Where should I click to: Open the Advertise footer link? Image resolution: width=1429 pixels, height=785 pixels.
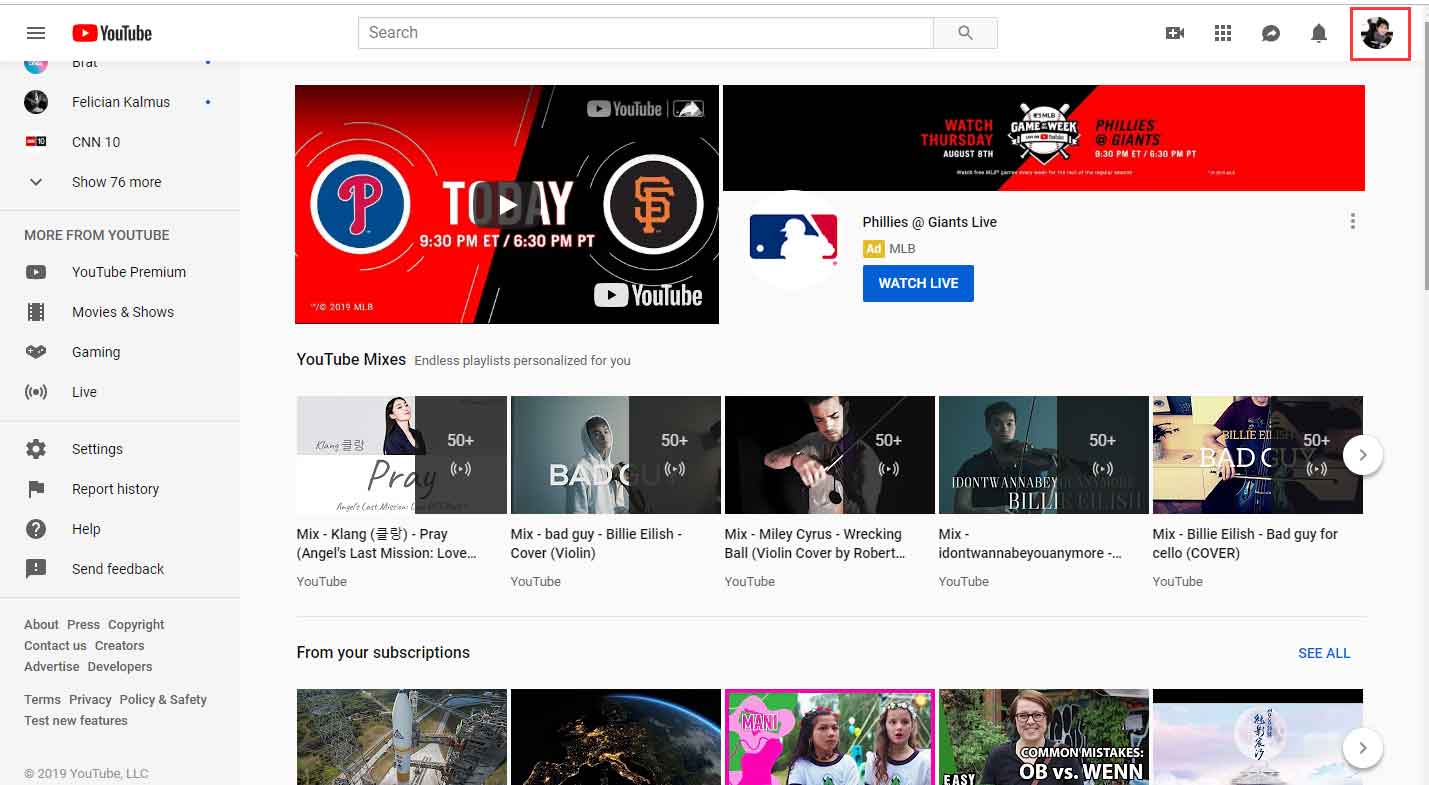pyautogui.click(x=51, y=666)
